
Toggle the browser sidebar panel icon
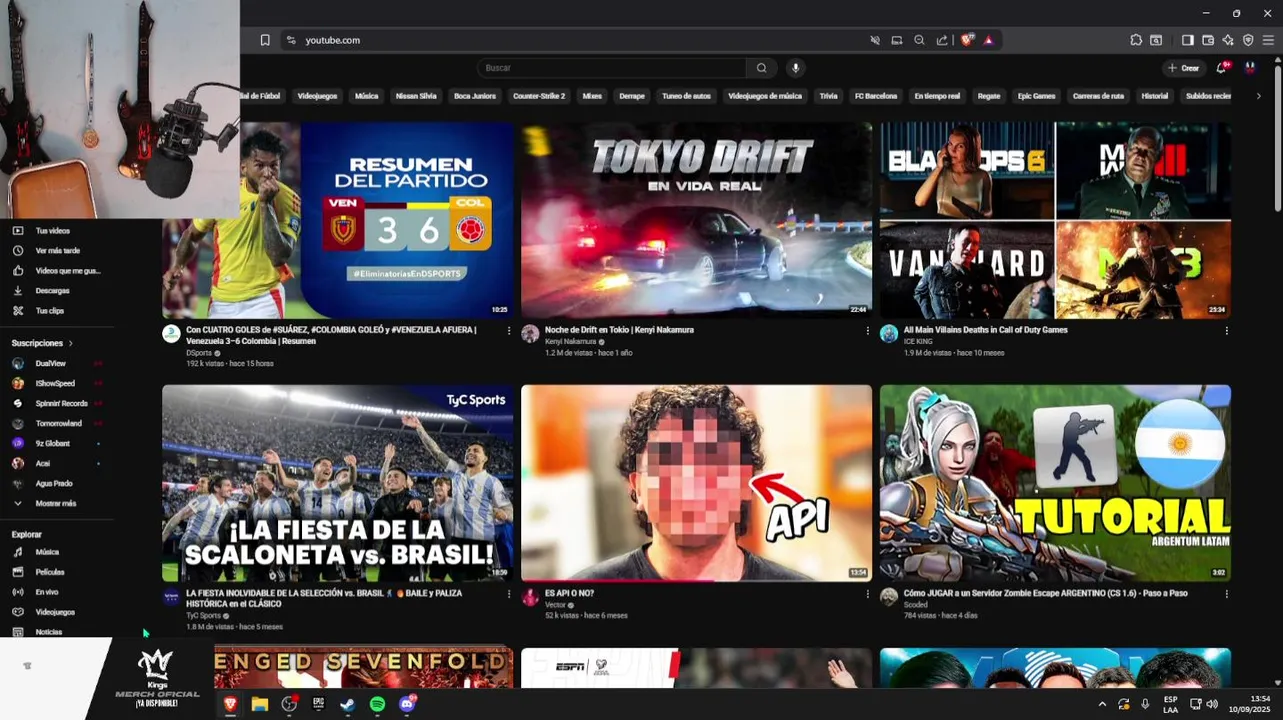[1187, 40]
